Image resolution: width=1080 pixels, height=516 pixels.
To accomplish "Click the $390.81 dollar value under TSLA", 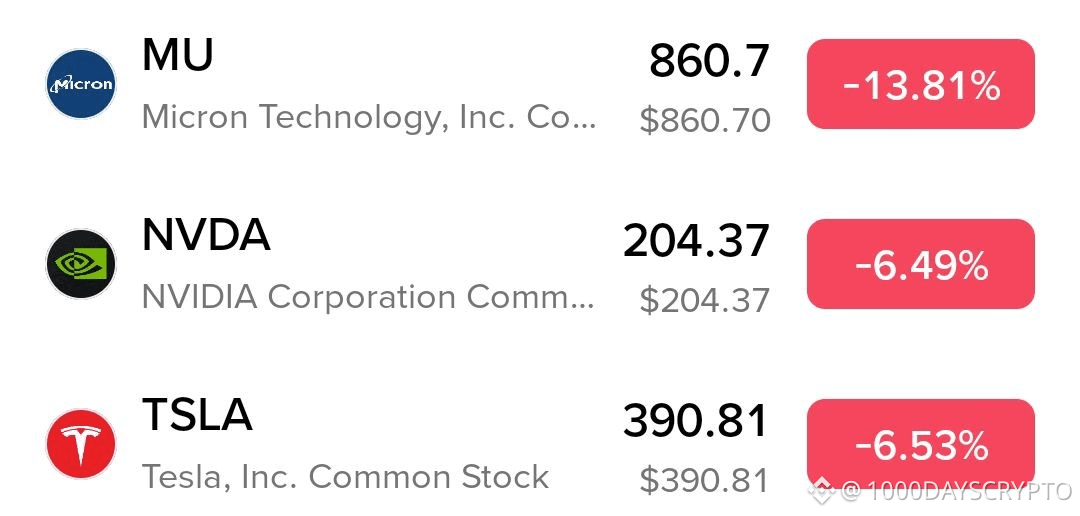I will click(705, 479).
